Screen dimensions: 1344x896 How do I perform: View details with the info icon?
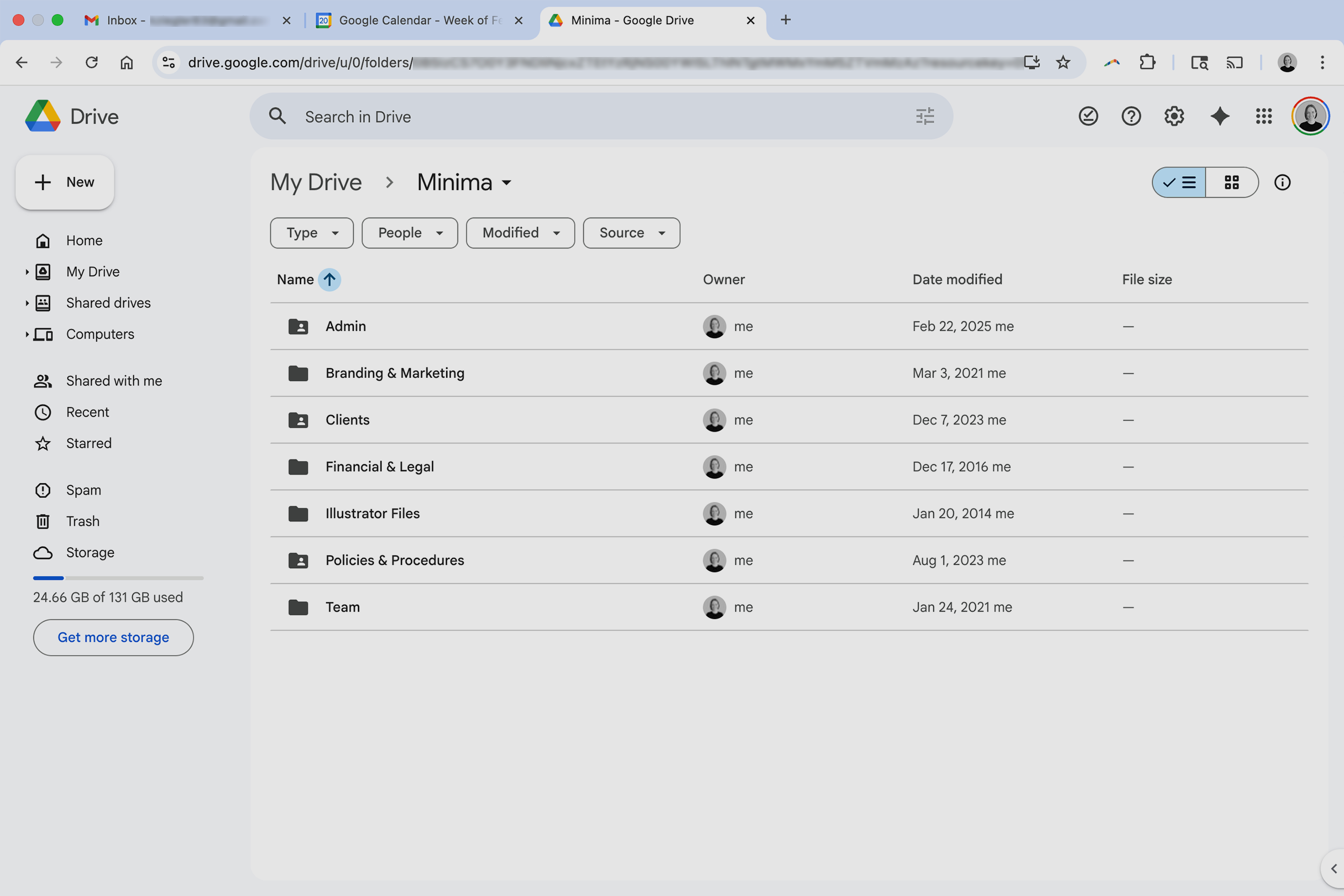click(x=1282, y=182)
